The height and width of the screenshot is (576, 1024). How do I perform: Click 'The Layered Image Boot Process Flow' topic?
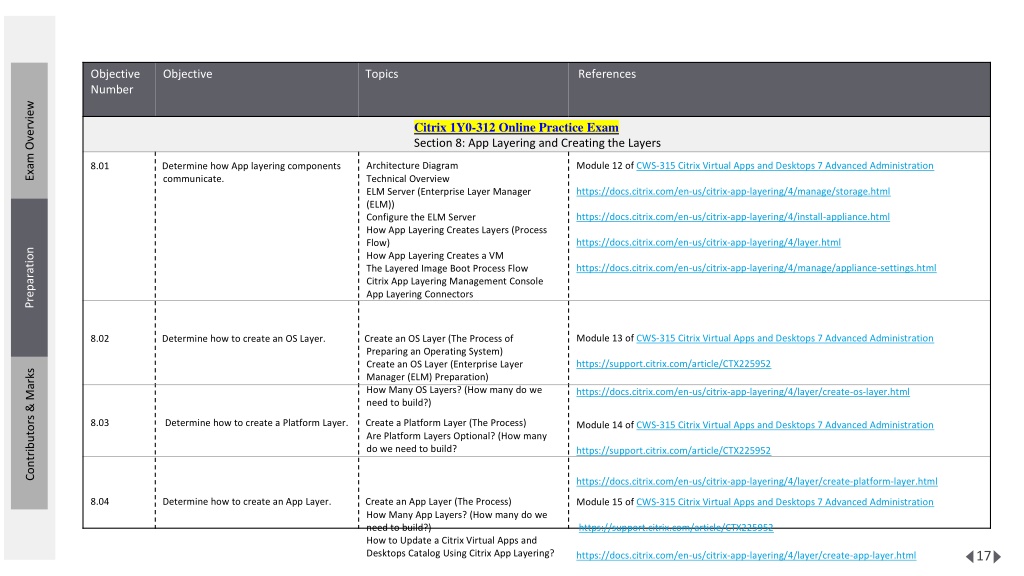click(x=447, y=268)
